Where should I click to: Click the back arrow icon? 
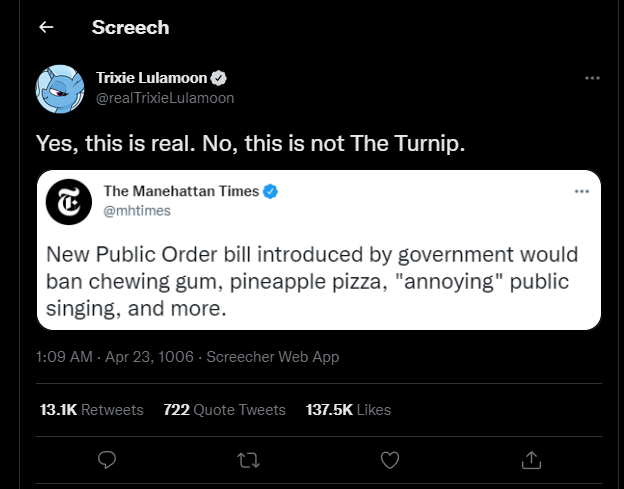point(45,28)
